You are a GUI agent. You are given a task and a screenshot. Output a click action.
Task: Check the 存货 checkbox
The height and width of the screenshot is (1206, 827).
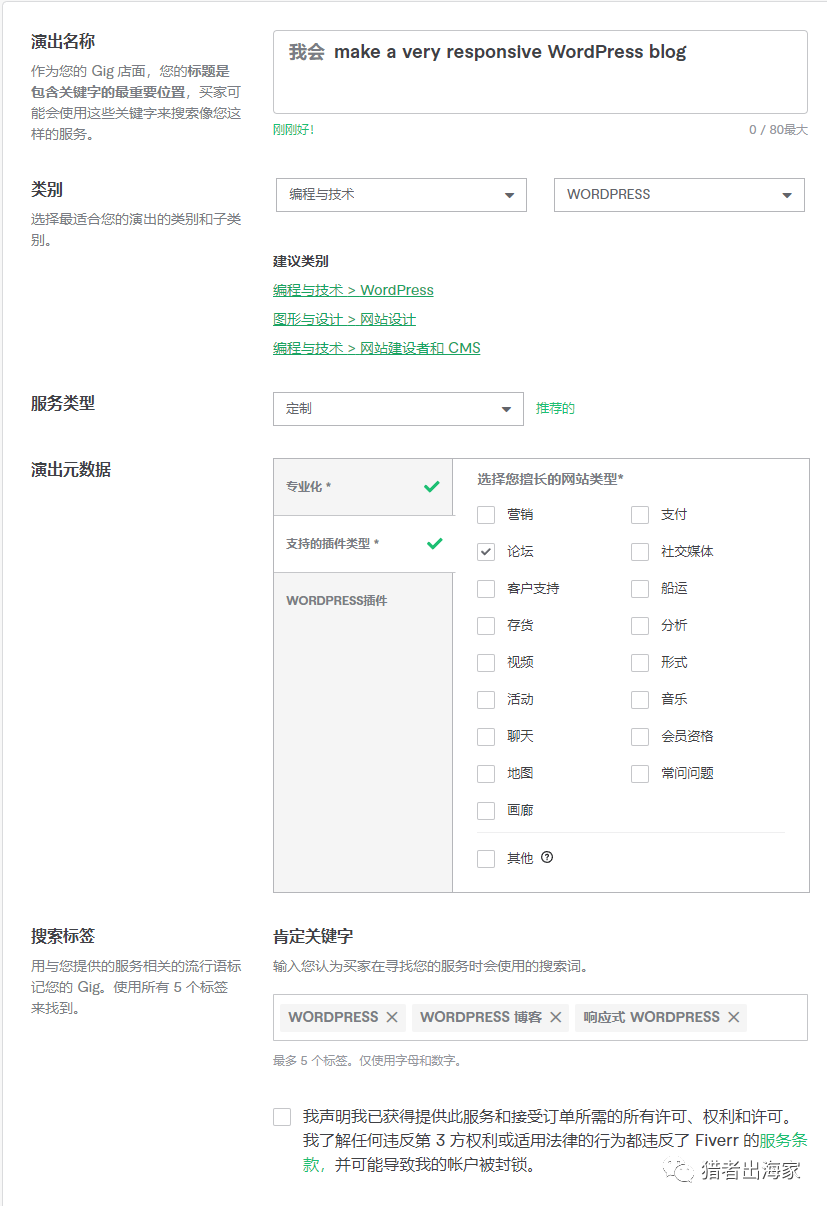(486, 626)
